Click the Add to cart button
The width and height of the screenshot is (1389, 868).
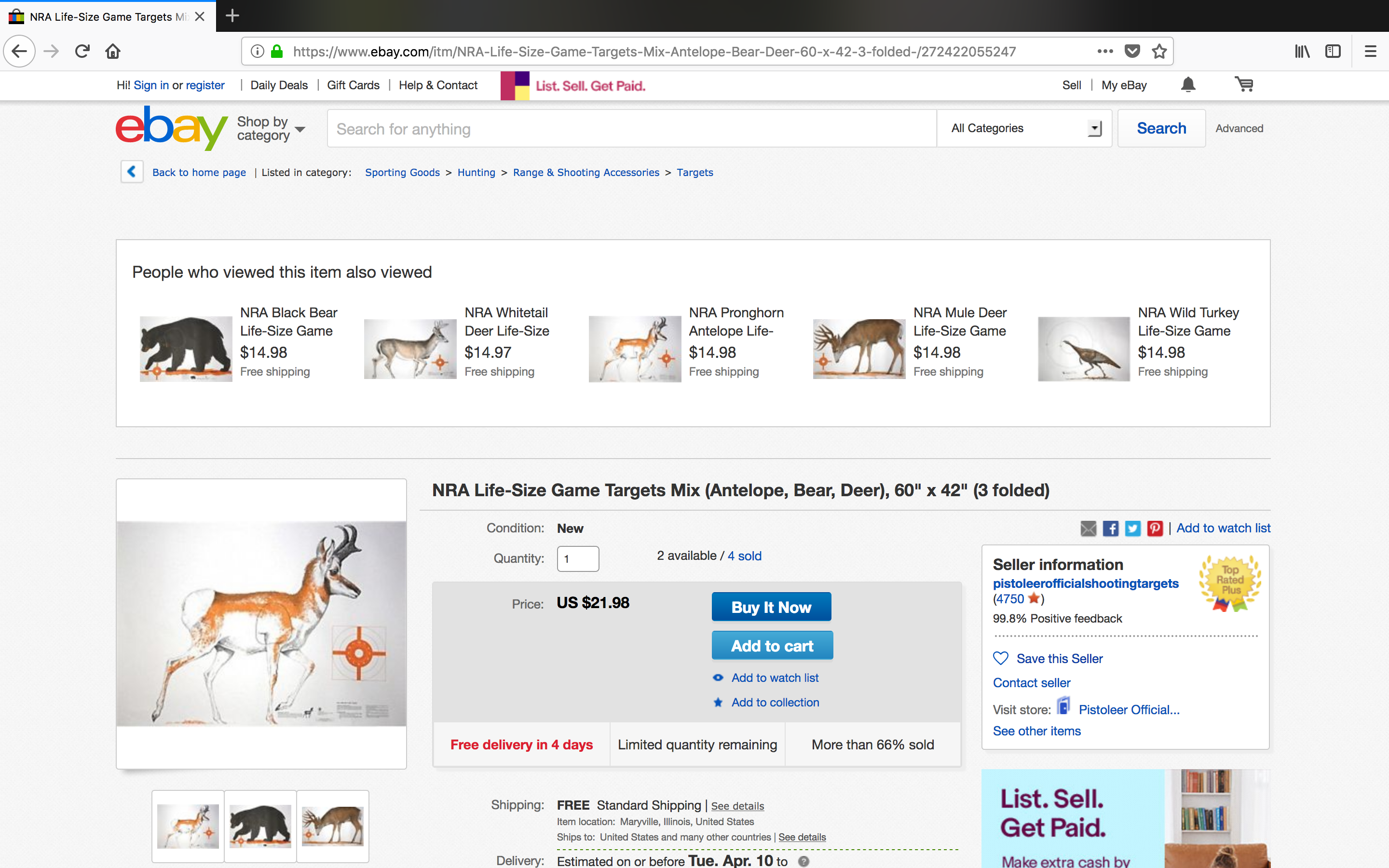click(772, 646)
